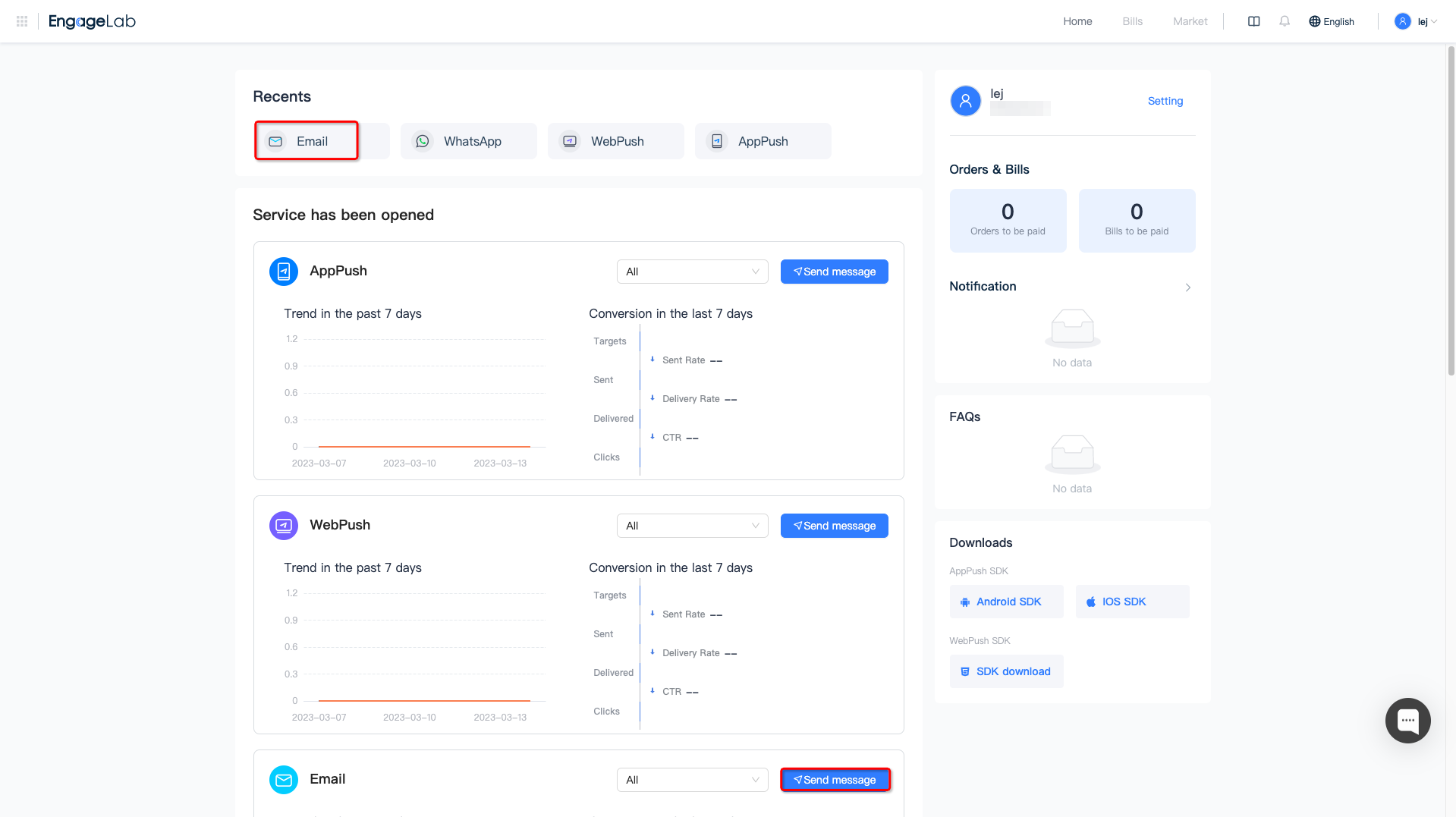This screenshot has width=1456, height=817.
Task: Open the notification bell icon
Action: (1285, 21)
